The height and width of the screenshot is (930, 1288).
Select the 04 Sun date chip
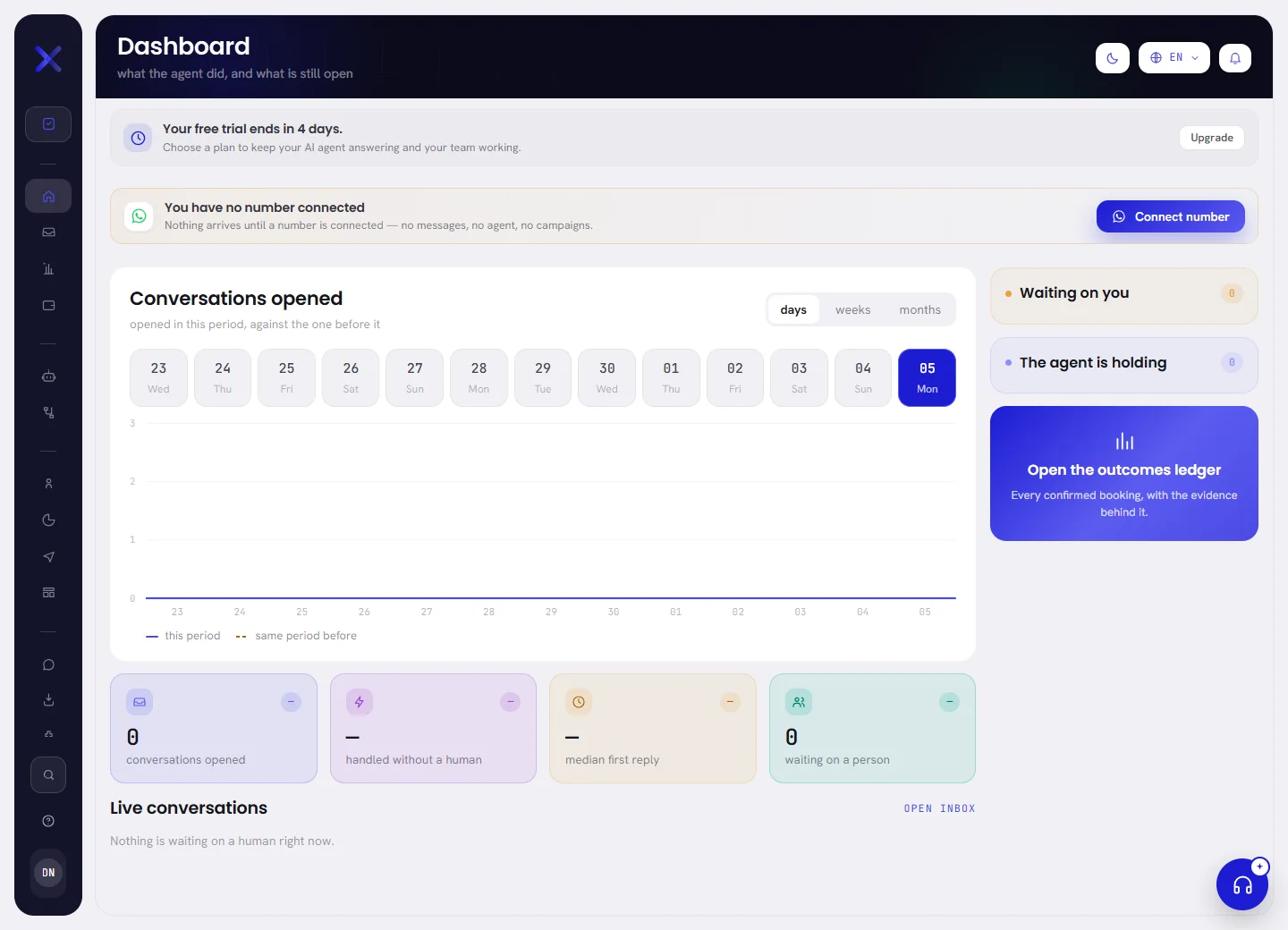863,377
